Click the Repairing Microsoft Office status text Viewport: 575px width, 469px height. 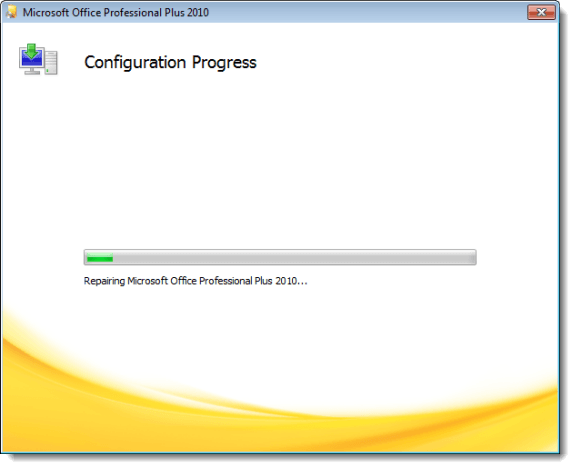point(195,281)
